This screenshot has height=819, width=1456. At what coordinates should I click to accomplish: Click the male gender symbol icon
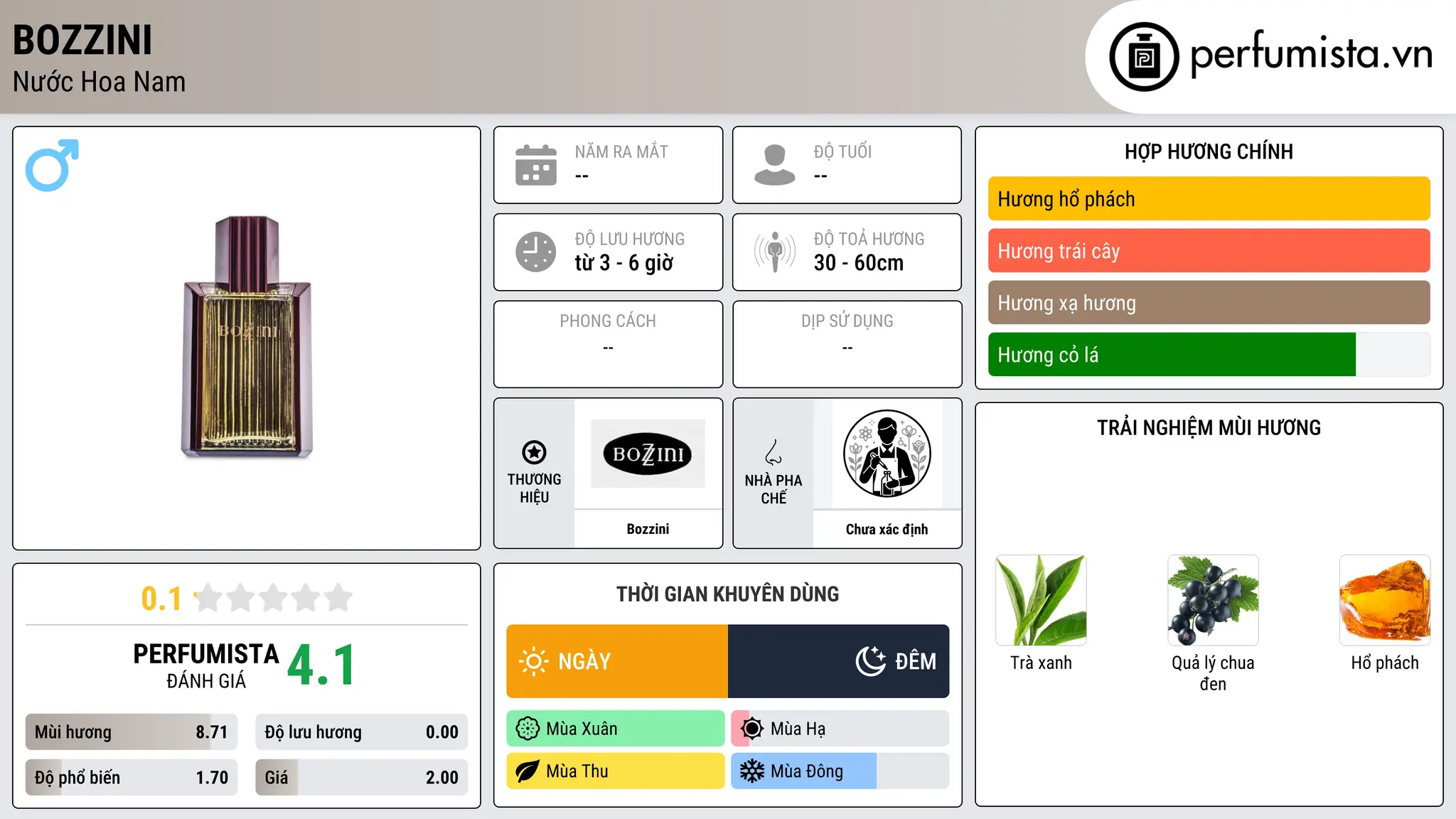point(52,166)
